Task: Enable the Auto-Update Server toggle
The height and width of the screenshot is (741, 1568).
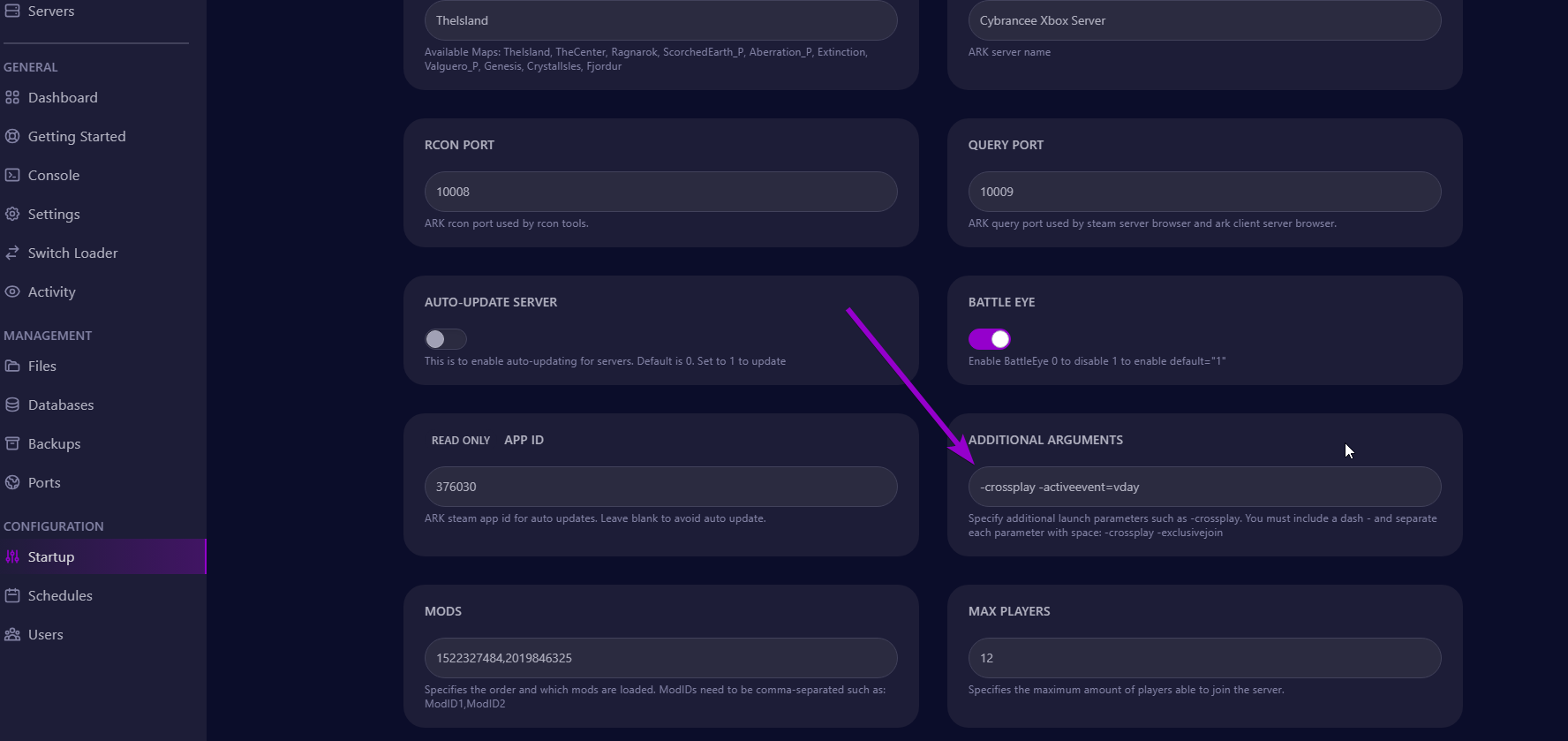Action: [445, 339]
